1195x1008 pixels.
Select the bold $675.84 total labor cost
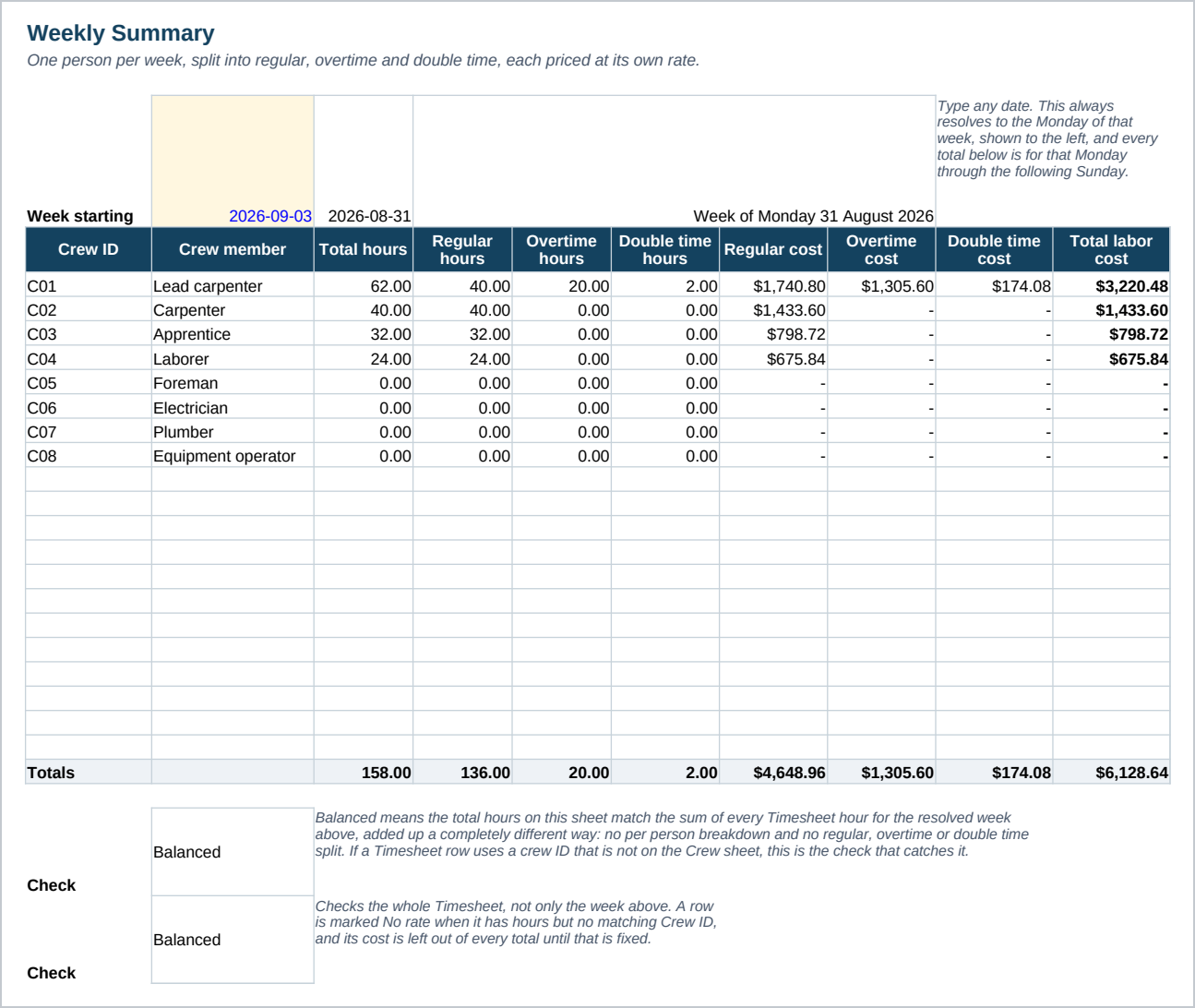point(1111,359)
